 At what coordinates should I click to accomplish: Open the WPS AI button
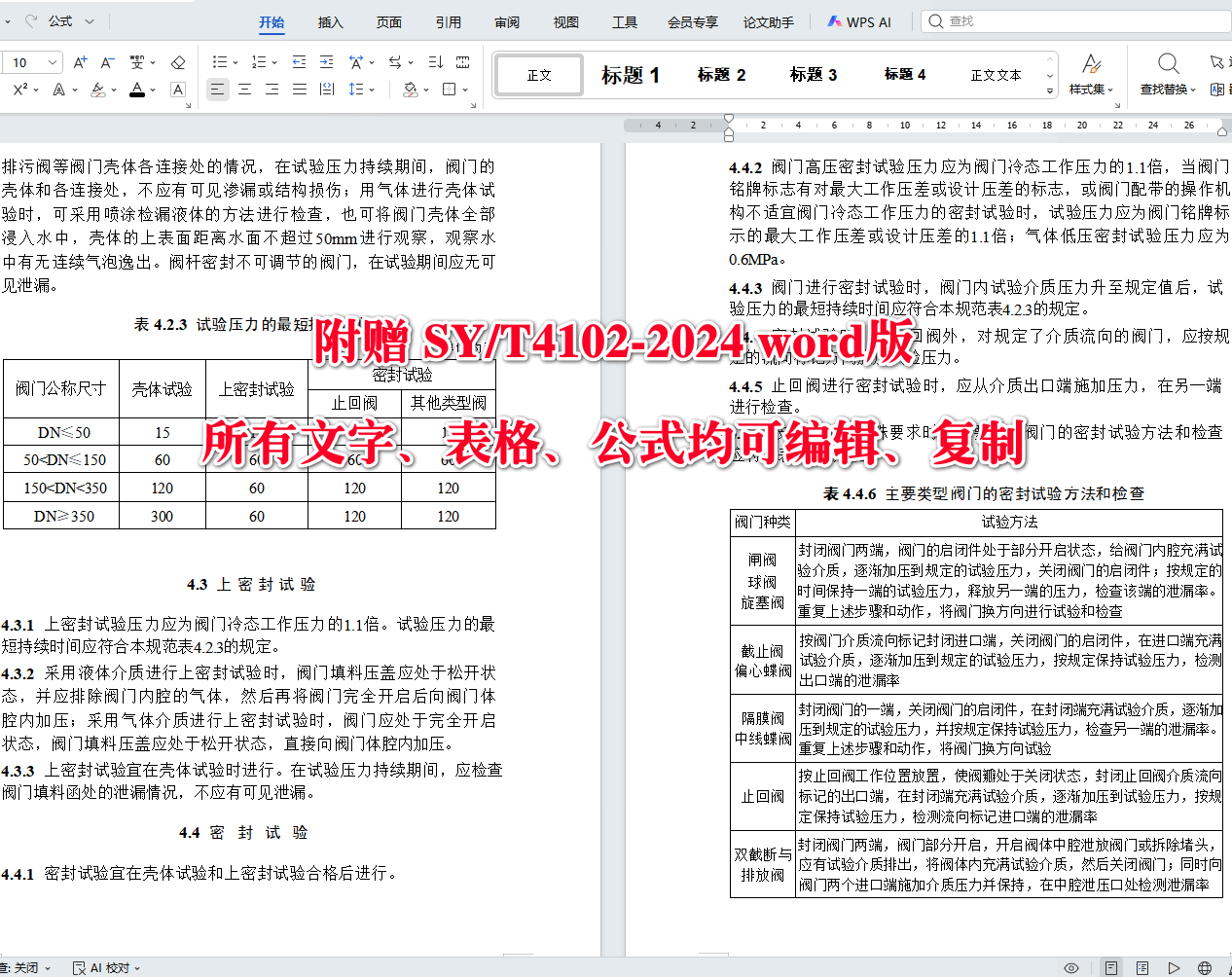pos(859,21)
